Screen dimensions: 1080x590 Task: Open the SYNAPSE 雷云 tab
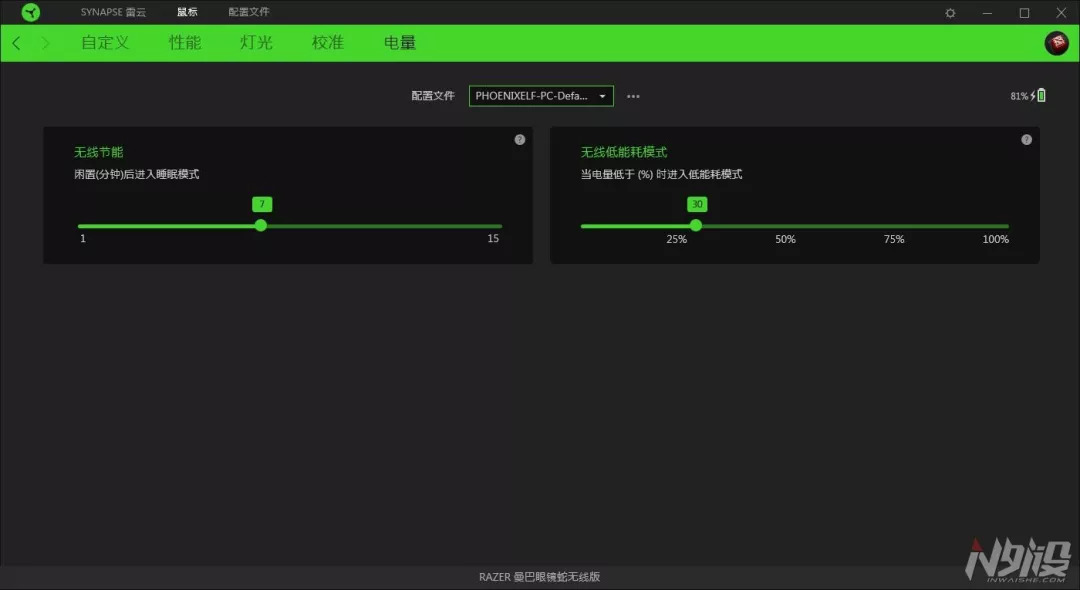[113, 12]
